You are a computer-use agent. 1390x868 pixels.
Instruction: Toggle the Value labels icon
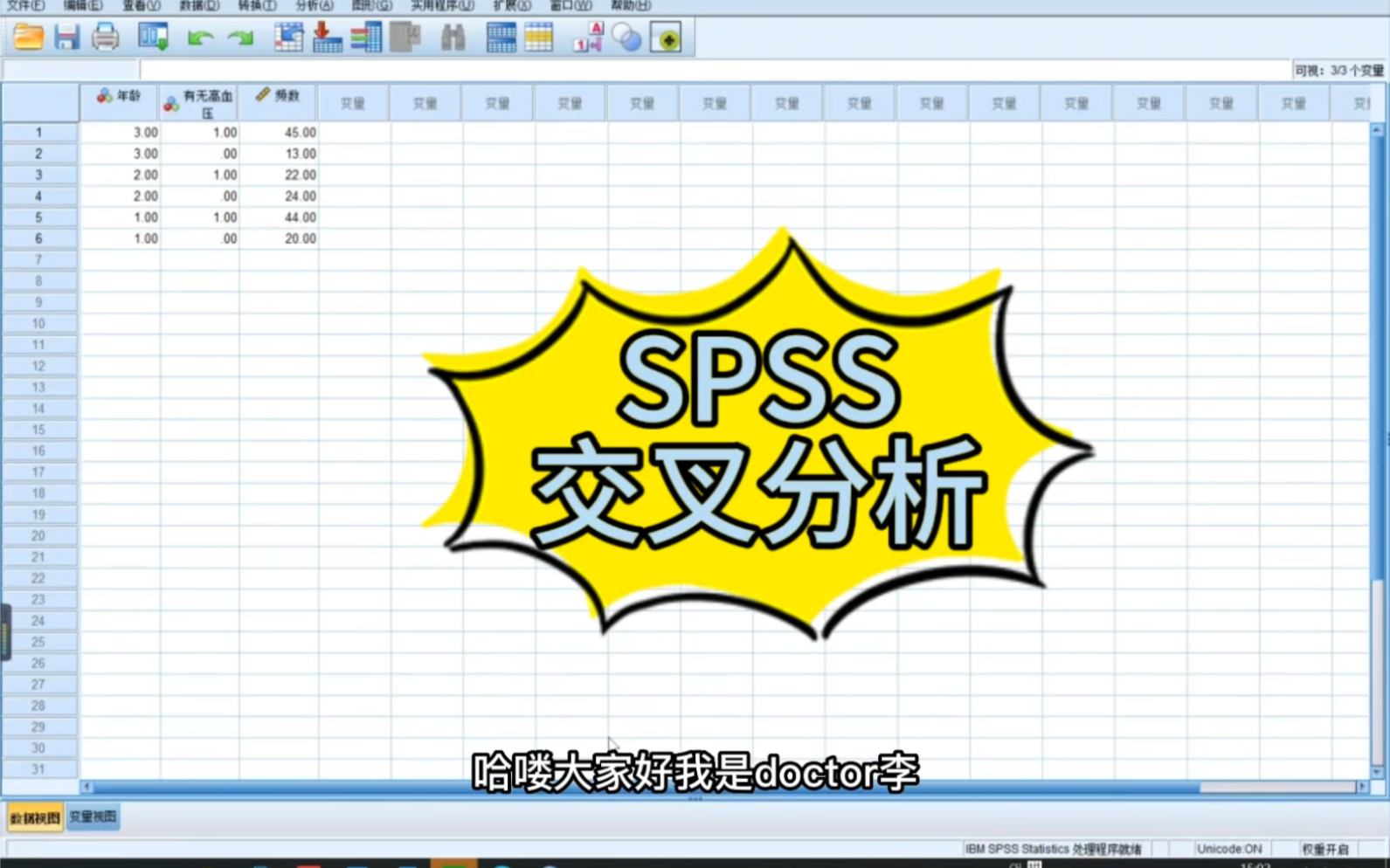pyautogui.click(x=588, y=38)
